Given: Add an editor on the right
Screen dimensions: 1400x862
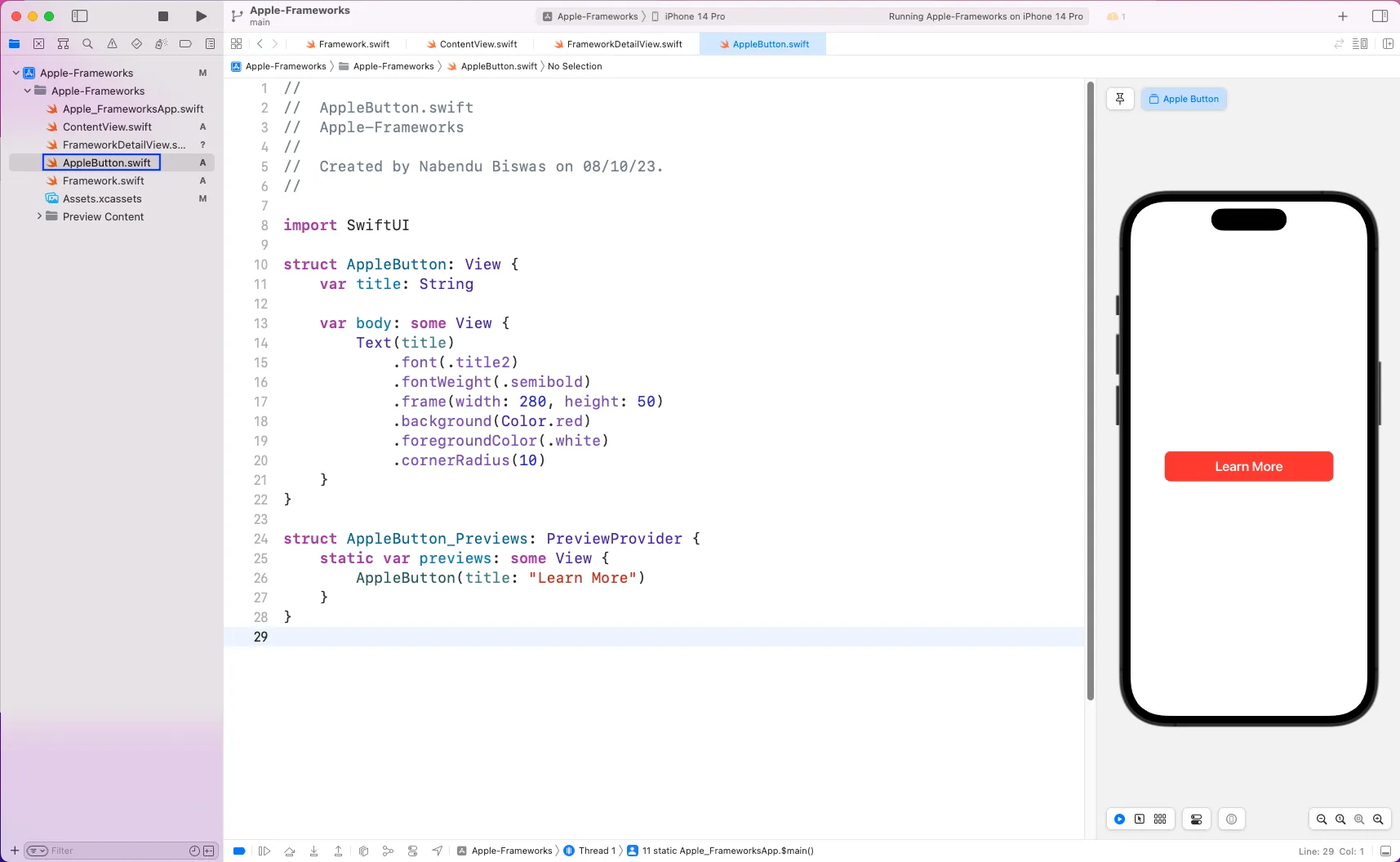Looking at the screenshot, I should [1388, 44].
